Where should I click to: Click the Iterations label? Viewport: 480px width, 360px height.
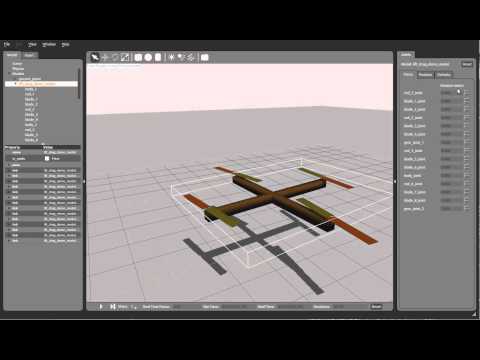click(x=322, y=307)
